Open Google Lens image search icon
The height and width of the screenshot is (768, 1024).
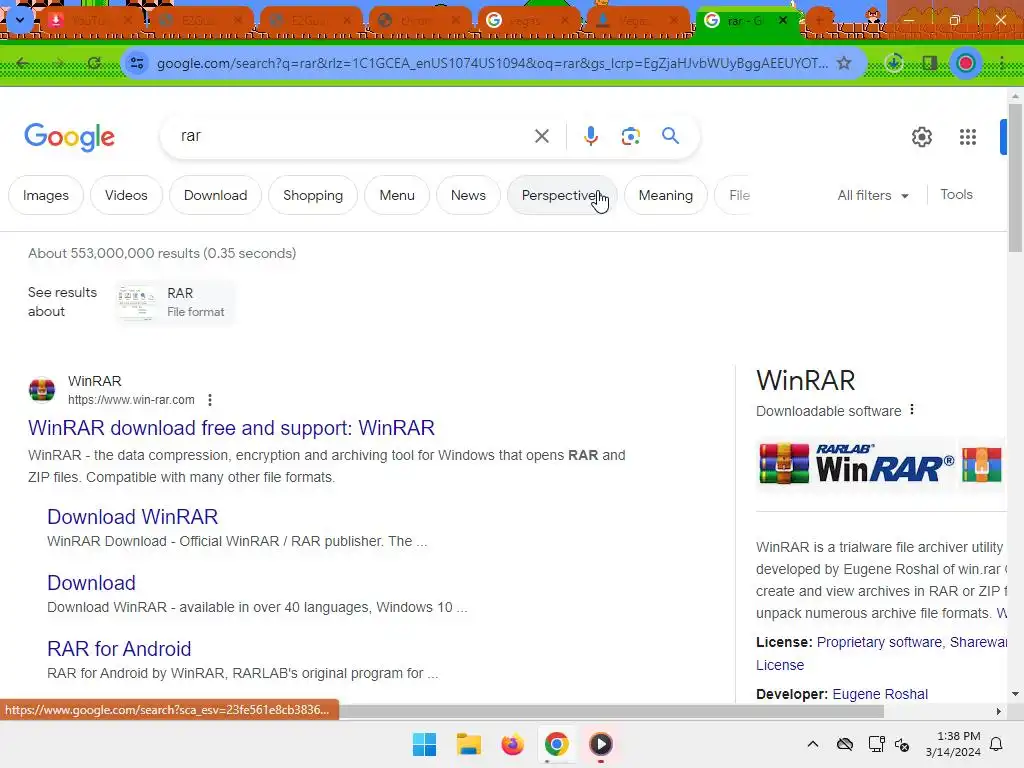coord(630,136)
